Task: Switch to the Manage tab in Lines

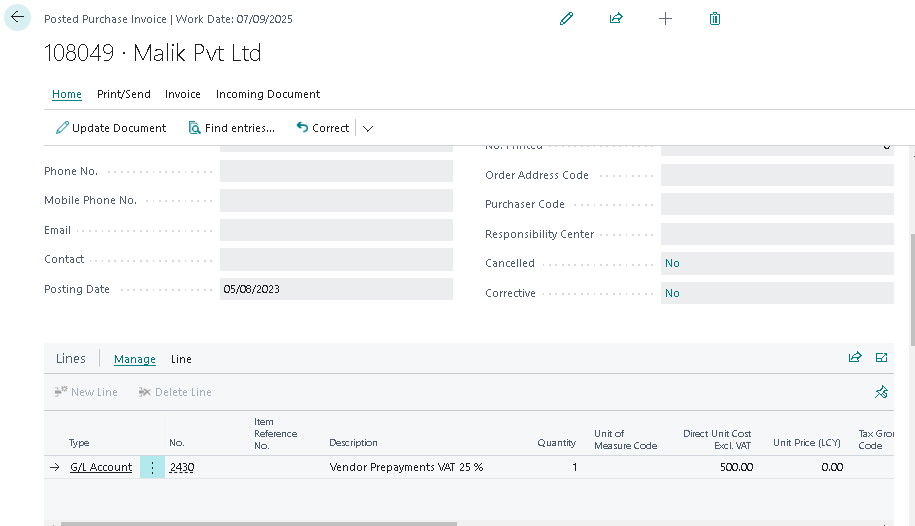Action: point(135,359)
